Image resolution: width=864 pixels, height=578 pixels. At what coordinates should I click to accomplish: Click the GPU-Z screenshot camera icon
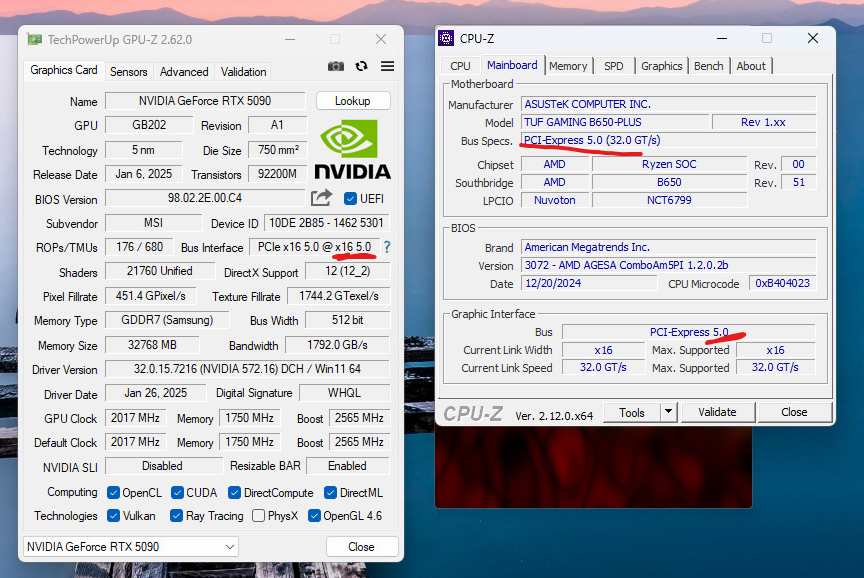[336, 66]
